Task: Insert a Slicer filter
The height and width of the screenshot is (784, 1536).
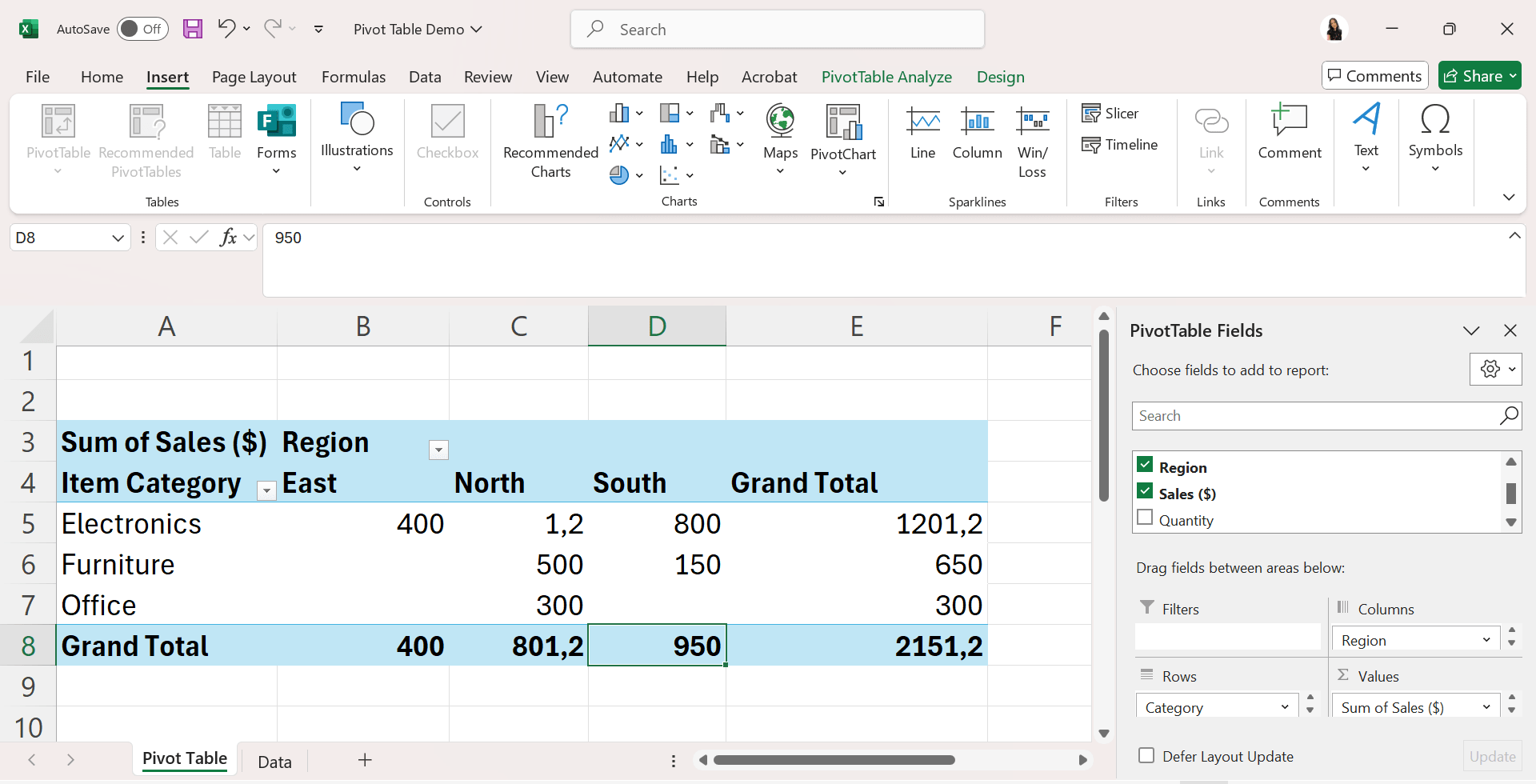Action: pos(1110,114)
